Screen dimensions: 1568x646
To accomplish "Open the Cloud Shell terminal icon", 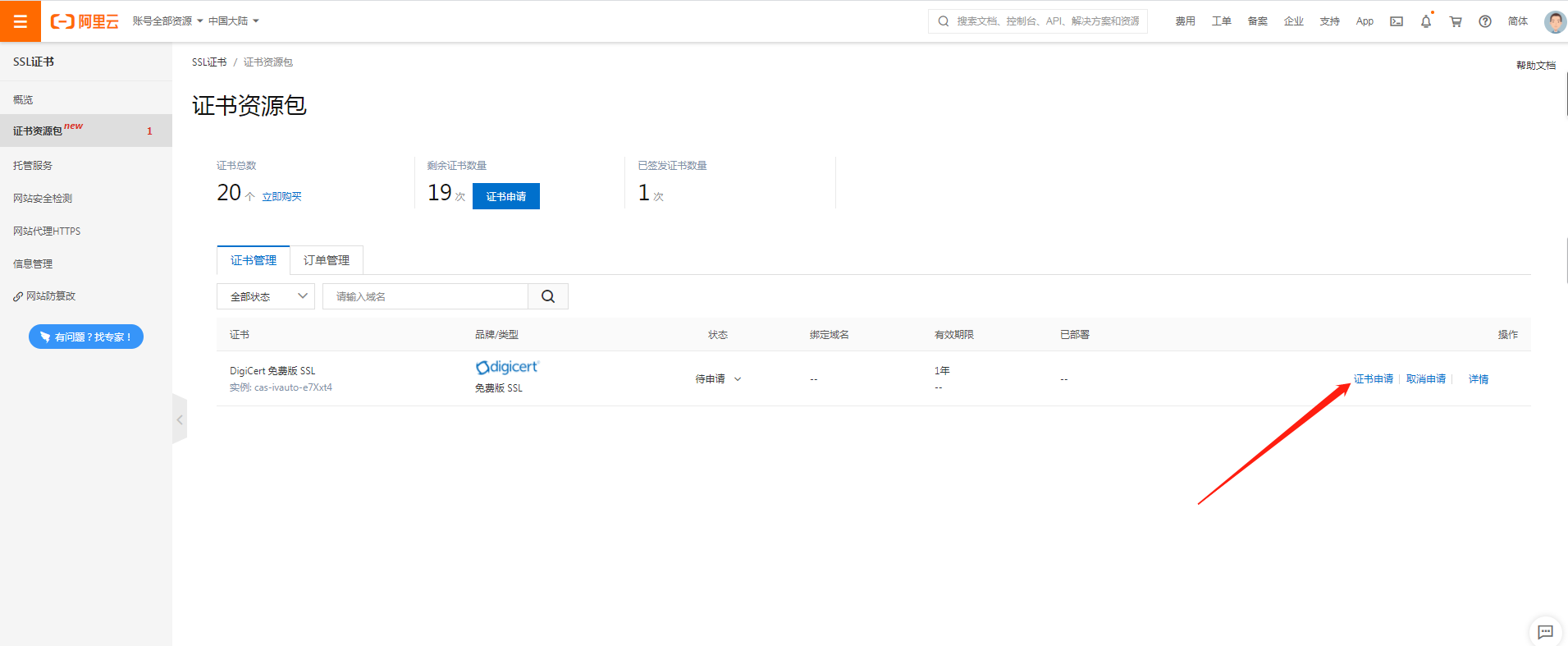I will pyautogui.click(x=1396, y=21).
